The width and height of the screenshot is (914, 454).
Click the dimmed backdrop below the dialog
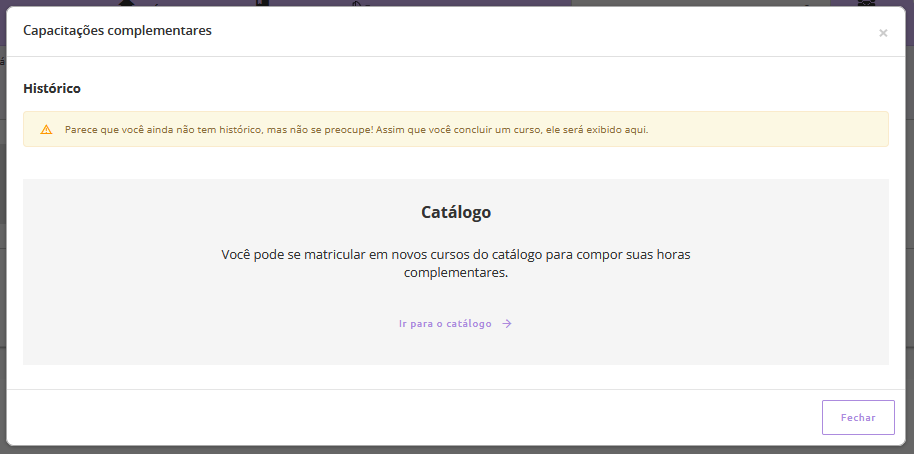pos(450,450)
